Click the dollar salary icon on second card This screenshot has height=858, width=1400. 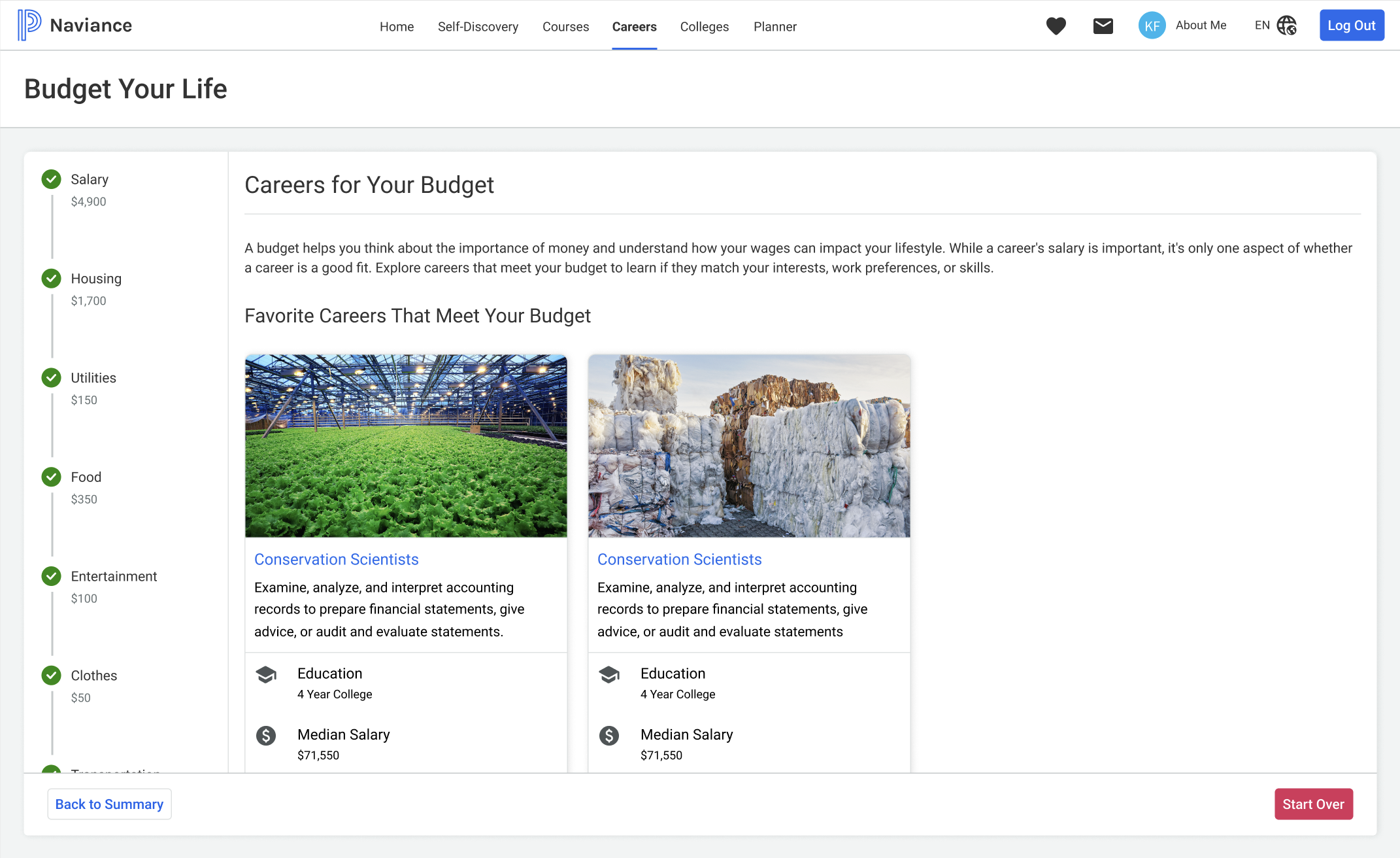point(609,736)
